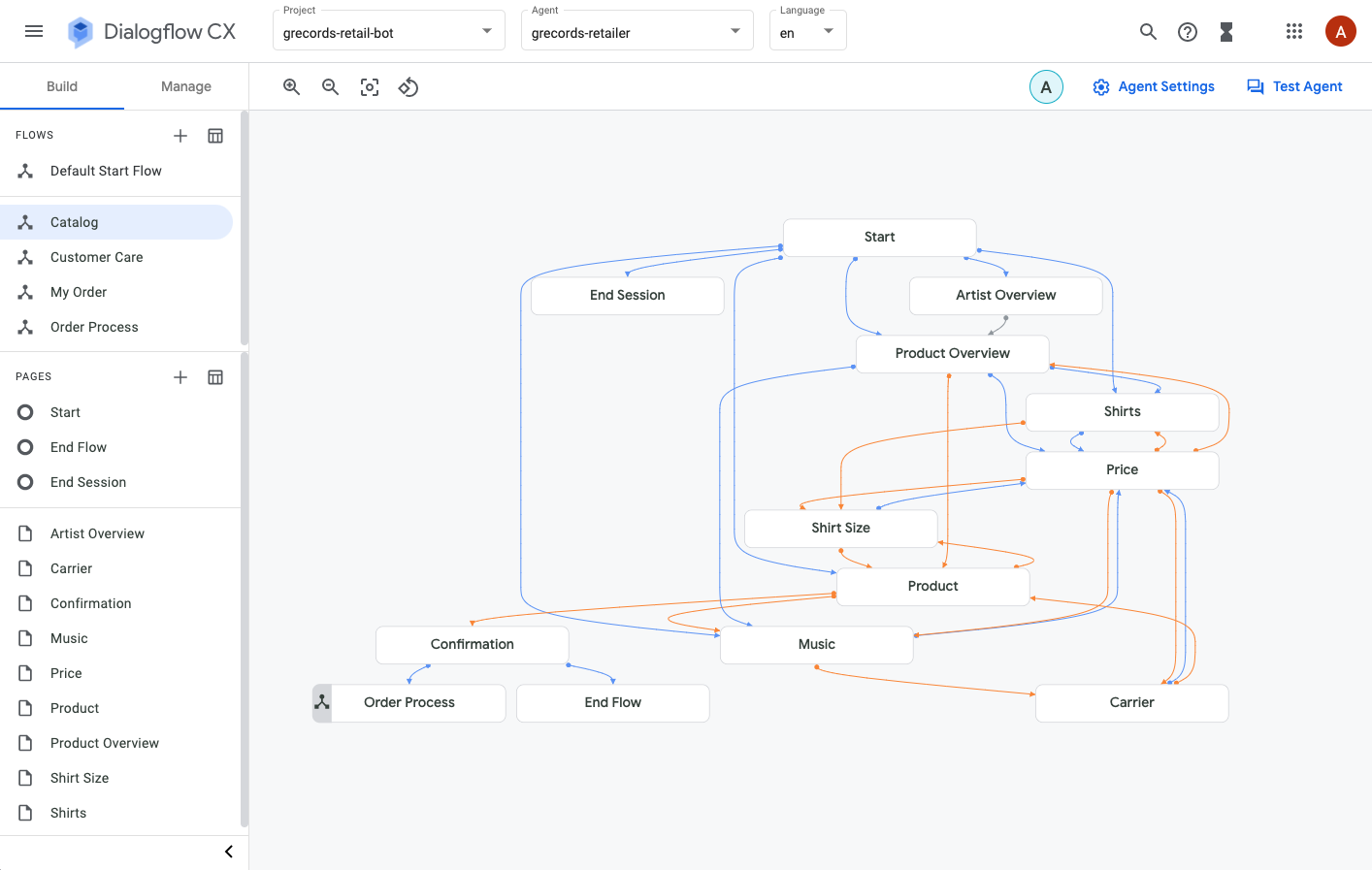Select the zoom in tool on canvas toolbar
This screenshot has height=870, width=1372.
click(x=291, y=86)
